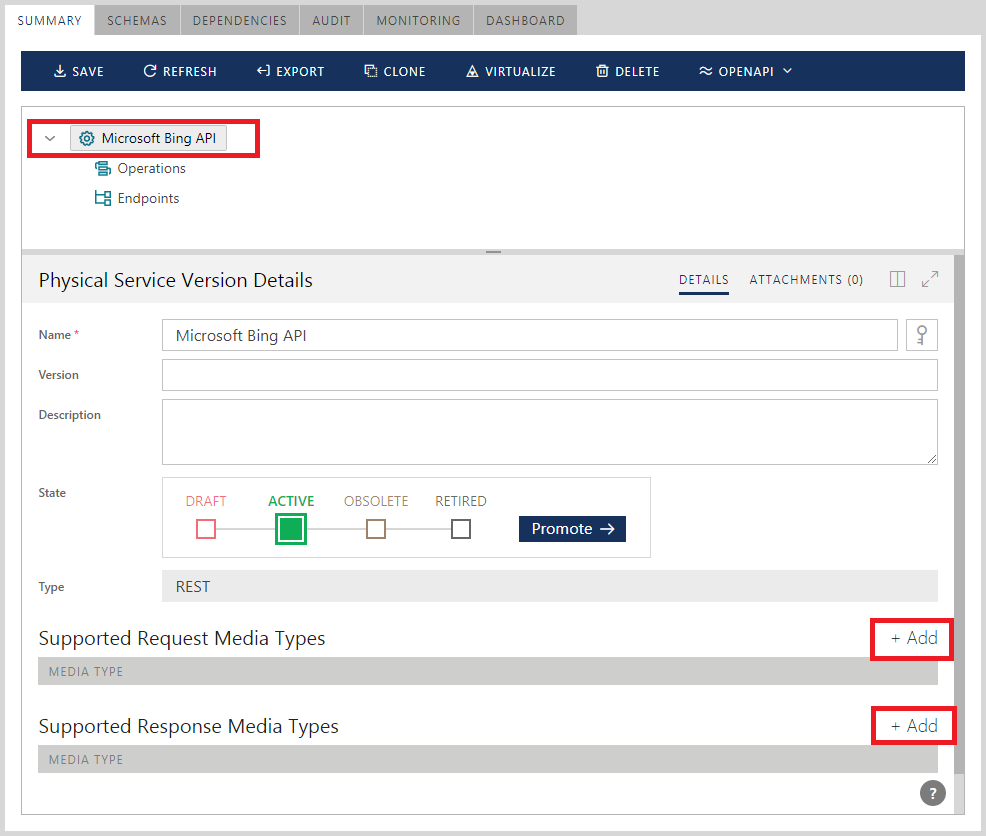The height and width of the screenshot is (836, 986).
Task: Switch to the Schemas tab
Action: [137, 20]
